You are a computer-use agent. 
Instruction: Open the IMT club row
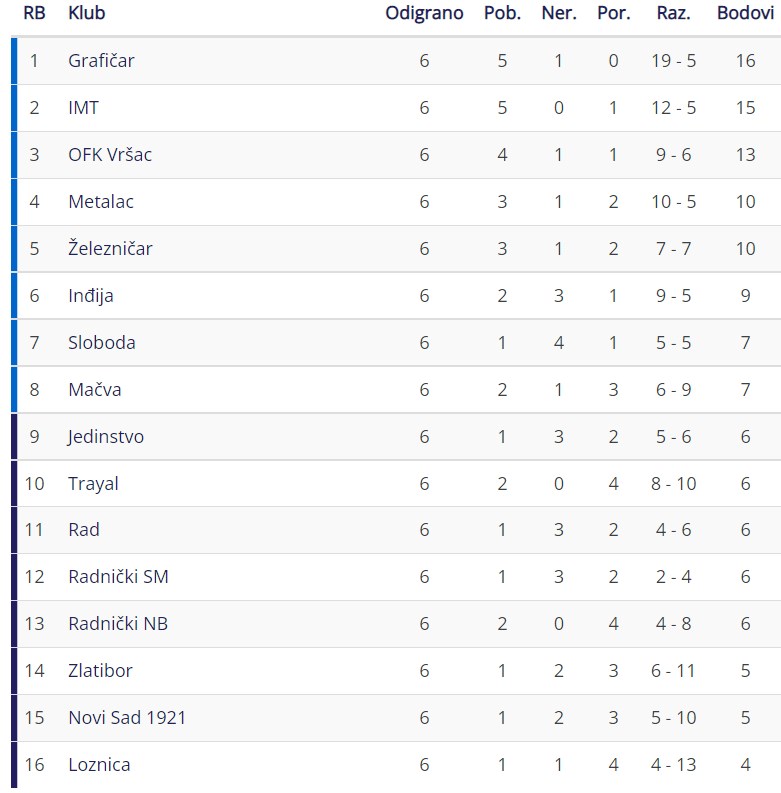396,108
